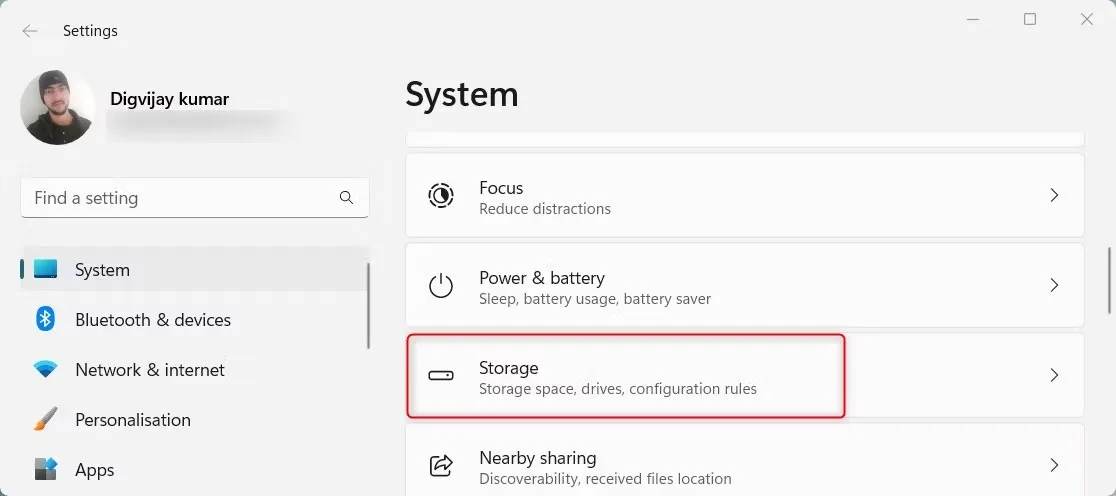This screenshot has height=496, width=1116.
Task: Click the user profile picture
Action: point(58,107)
